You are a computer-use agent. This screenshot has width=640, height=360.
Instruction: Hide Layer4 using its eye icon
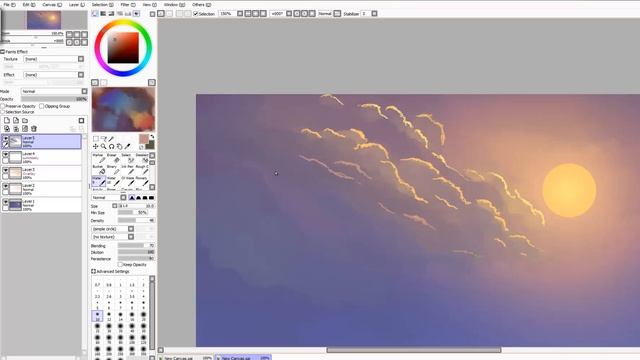pyautogui.click(x=5, y=154)
